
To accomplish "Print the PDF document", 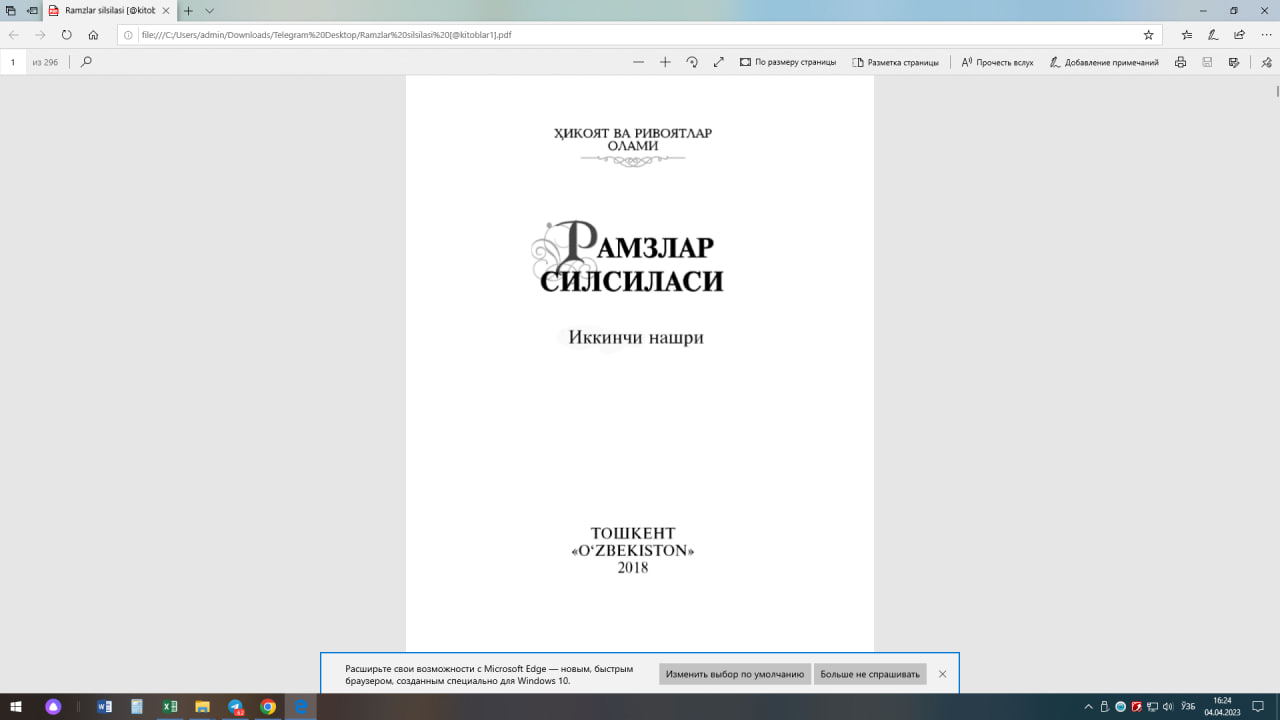I will coord(1181,62).
